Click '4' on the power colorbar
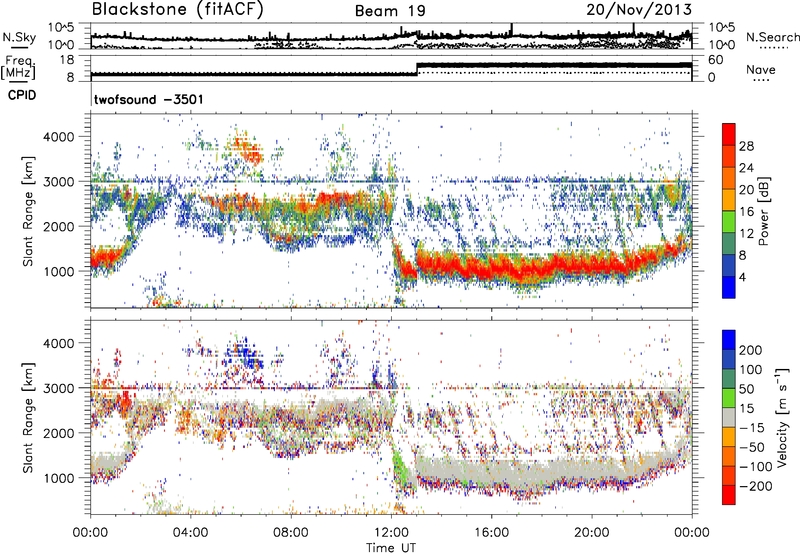 pyautogui.click(x=743, y=278)
